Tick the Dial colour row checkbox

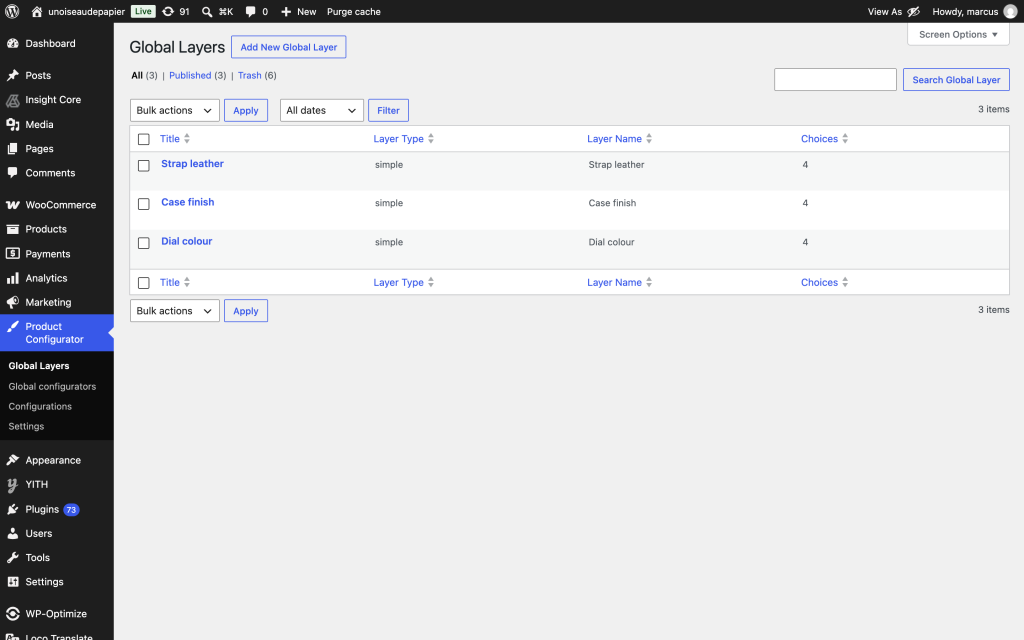tap(144, 243)
